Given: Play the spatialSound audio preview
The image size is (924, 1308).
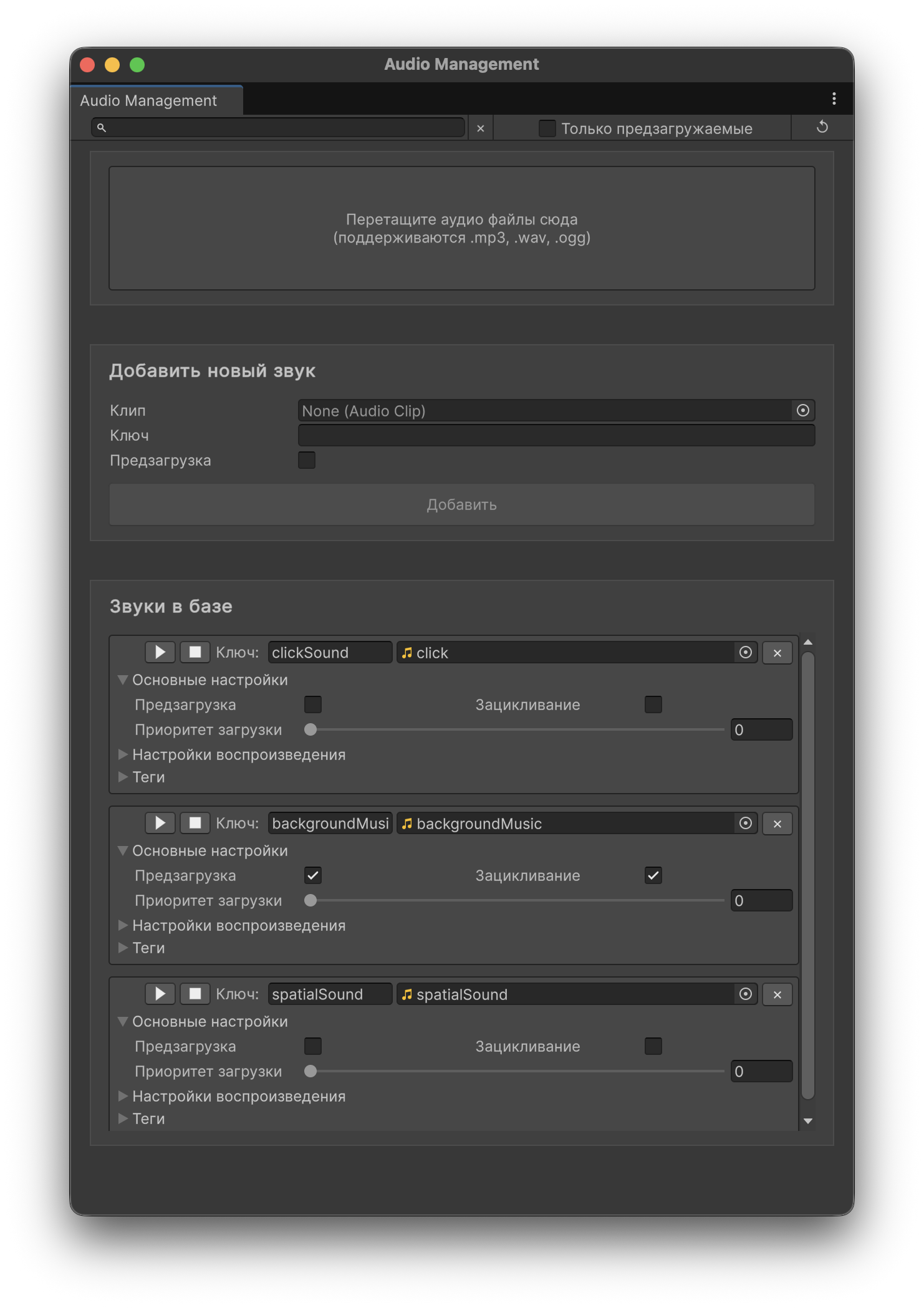Looking at the screenshot, I should click(160, 994).
